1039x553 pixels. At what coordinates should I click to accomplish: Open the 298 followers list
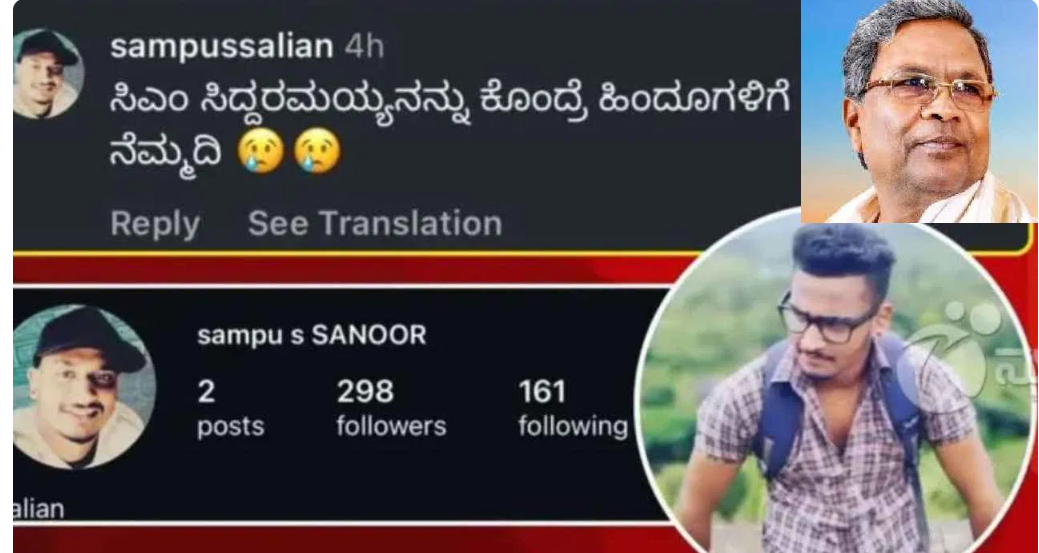tap(391, 409)
